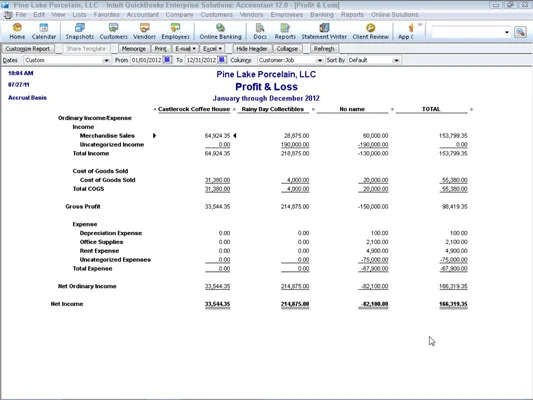Click the Accrual Basis label
Viewport: 533px width, 400px height.
[x=27, y=98]
